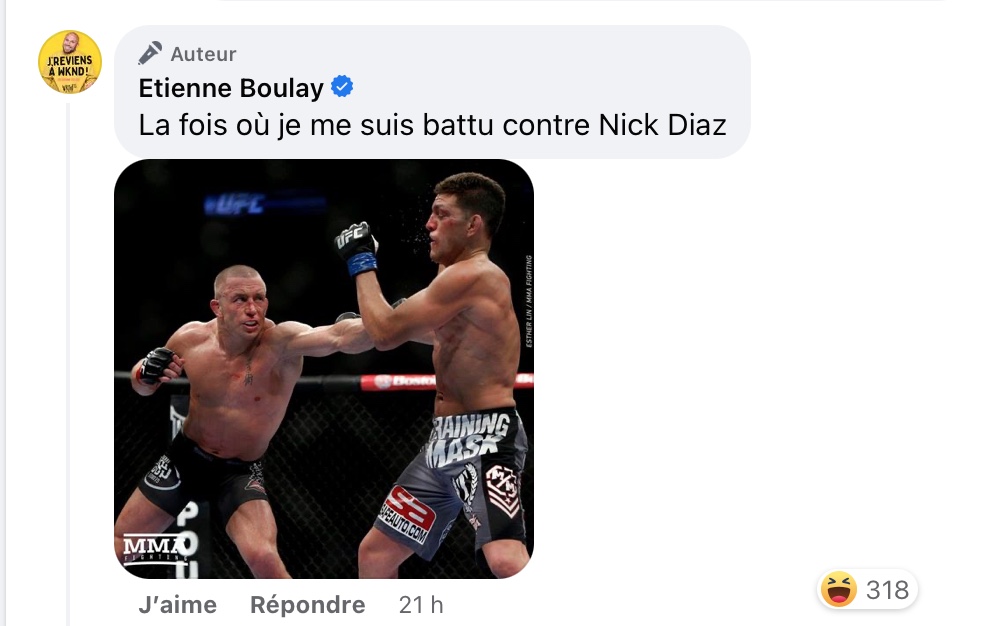Open the 318 reactions count
The image size is (996, 626).
[x=887, y=590]
